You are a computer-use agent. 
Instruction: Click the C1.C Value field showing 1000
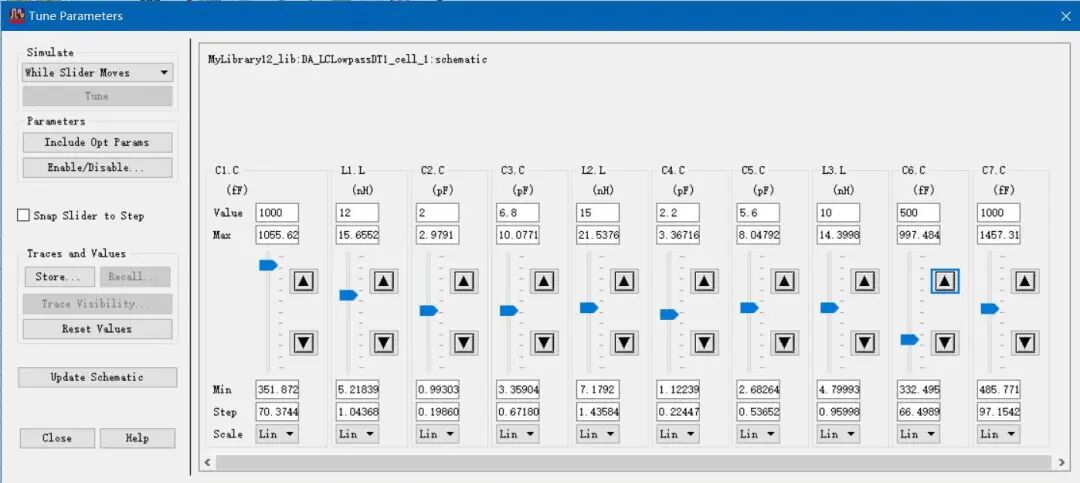[x=277, y=212]
